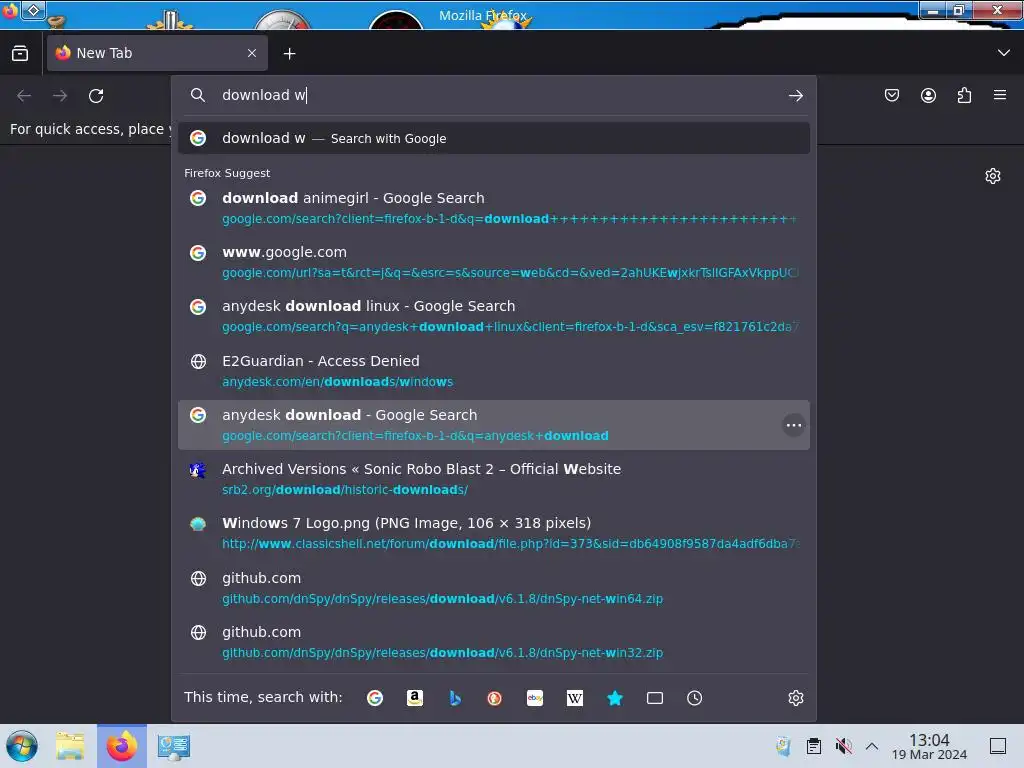Search this time with Google

point(375,698)
